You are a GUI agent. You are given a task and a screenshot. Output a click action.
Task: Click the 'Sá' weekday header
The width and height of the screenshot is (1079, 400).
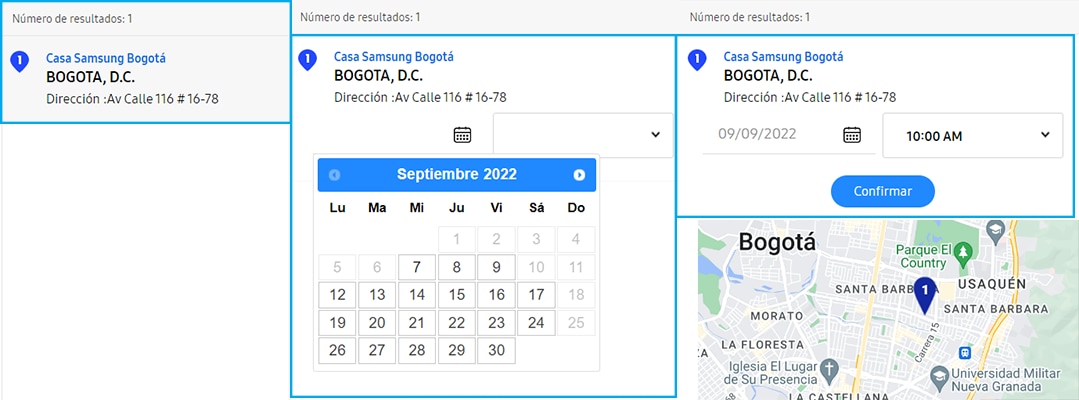pos(536,208)
